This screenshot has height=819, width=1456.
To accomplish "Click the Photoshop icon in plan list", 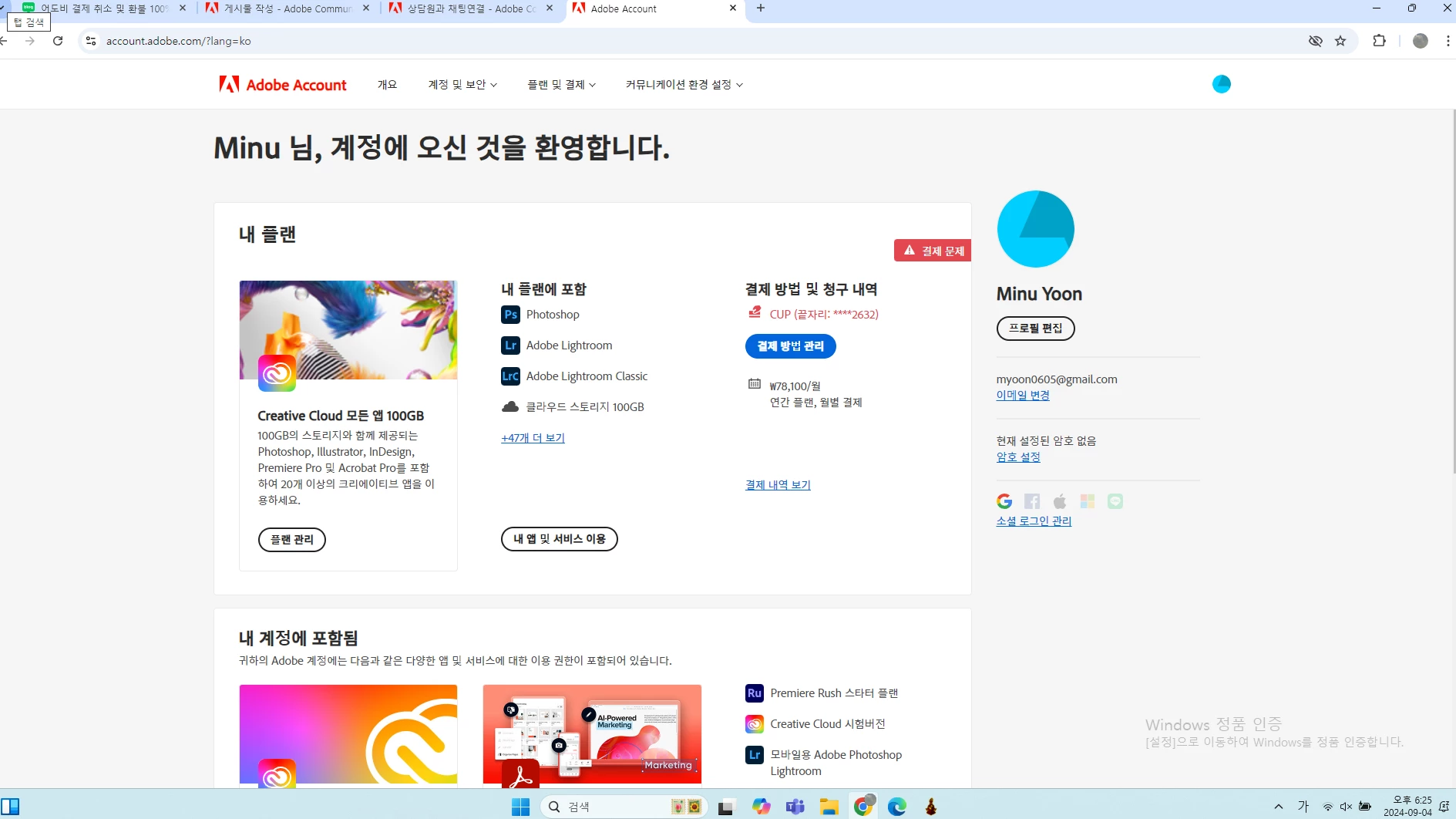I will 510,315.
